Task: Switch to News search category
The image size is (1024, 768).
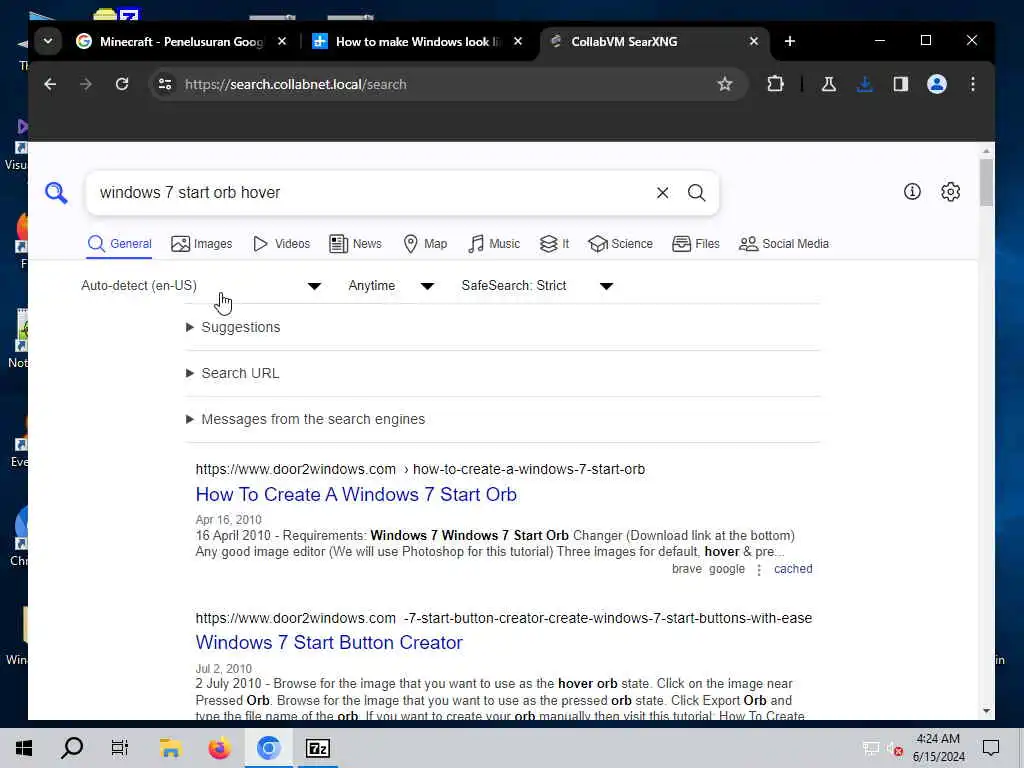Action: (x=355, y=244)
